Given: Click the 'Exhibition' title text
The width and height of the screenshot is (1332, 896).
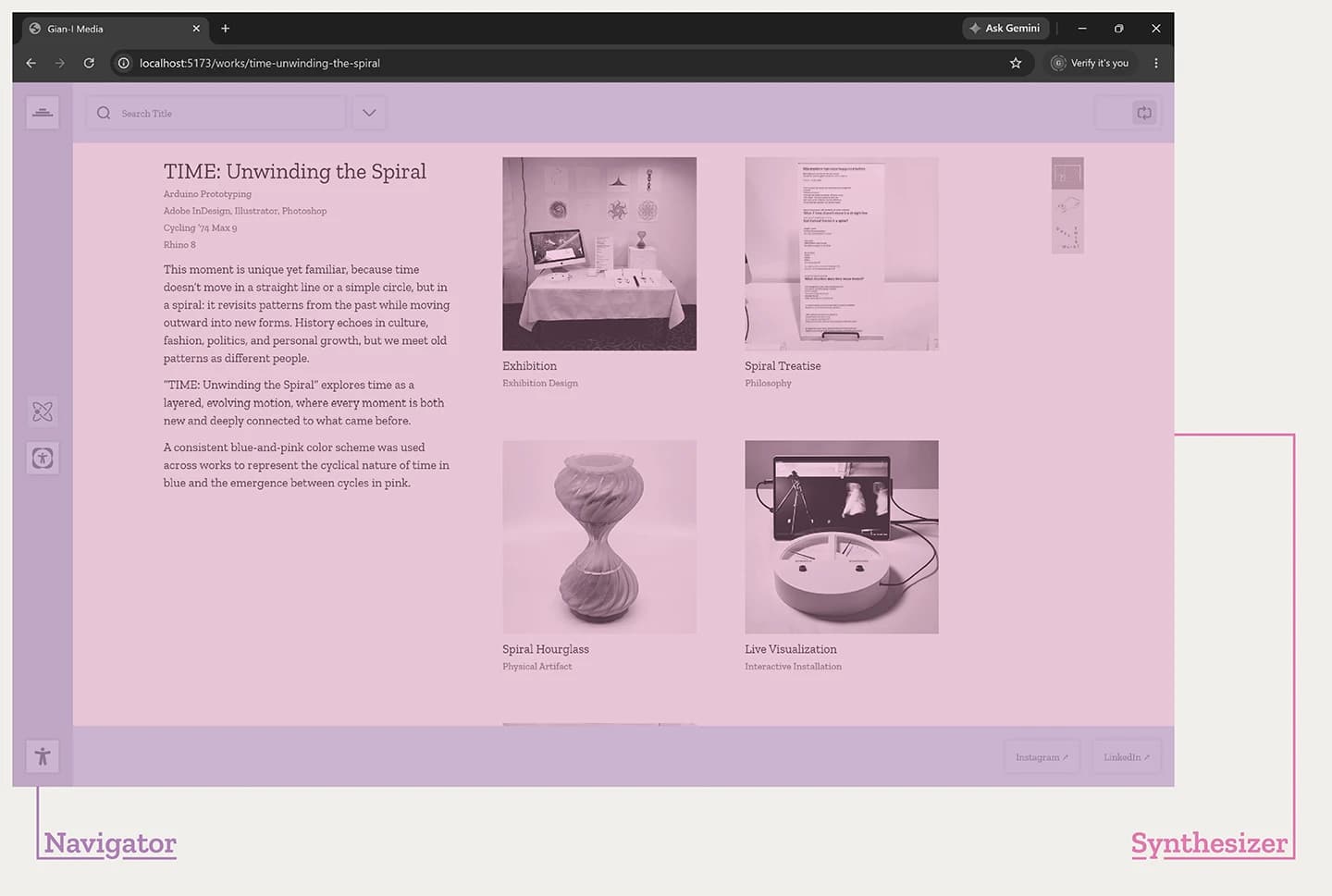Looking at the screenshot, I should (529, 366).
